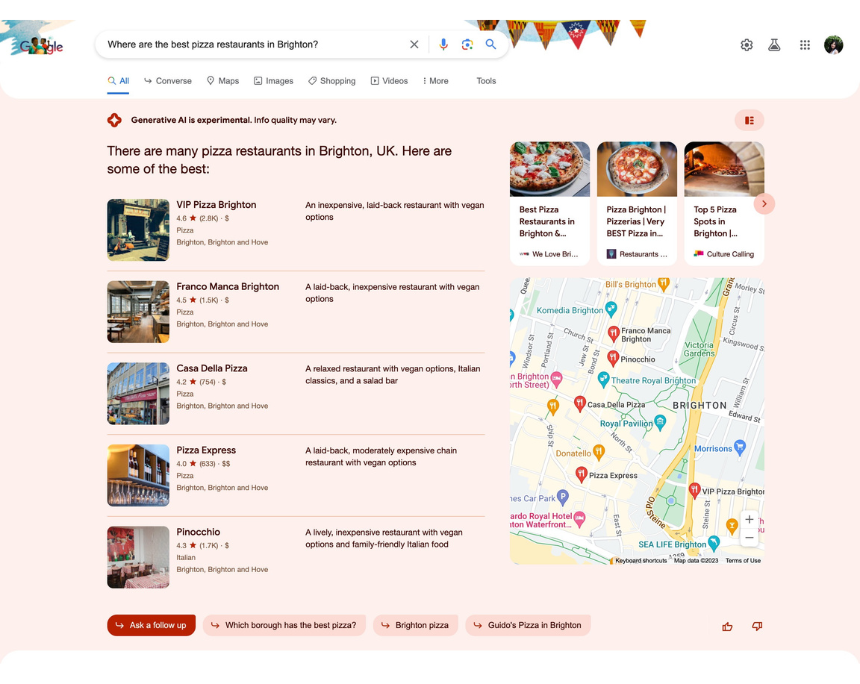Open quick settings gear icon

click(x=746, y=44)
